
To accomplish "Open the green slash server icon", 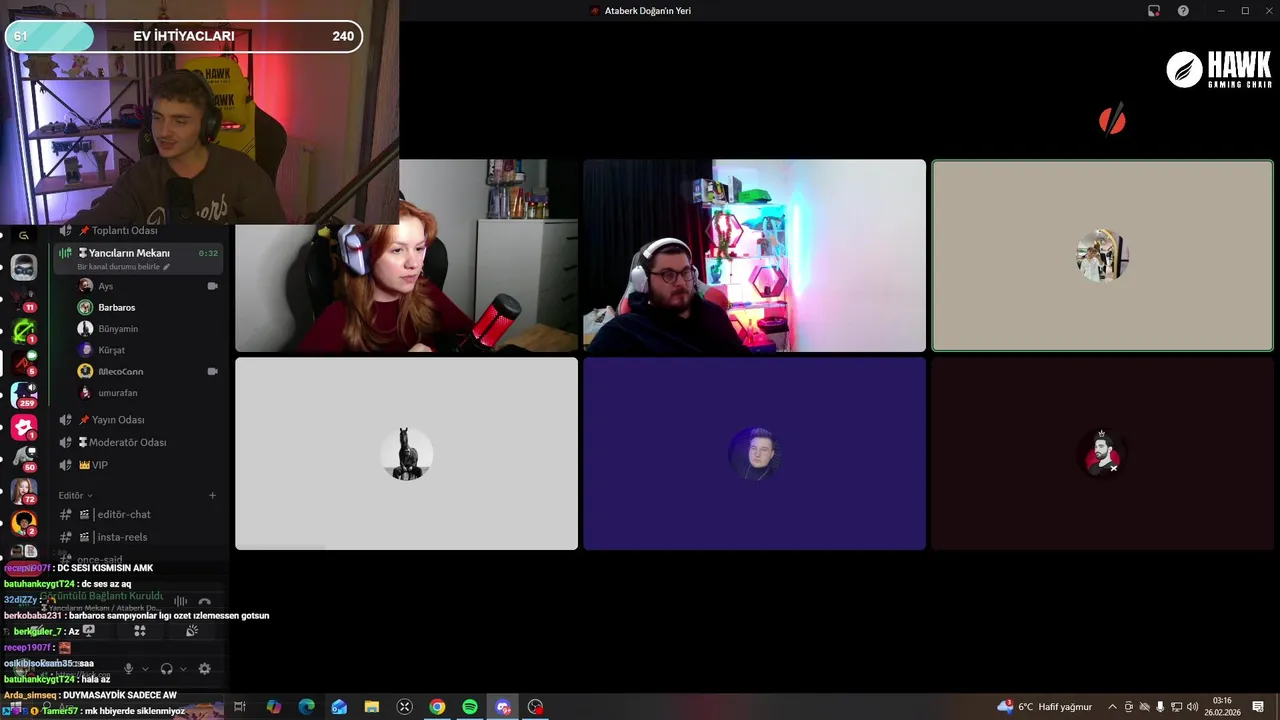I will [x=24, y=330].
